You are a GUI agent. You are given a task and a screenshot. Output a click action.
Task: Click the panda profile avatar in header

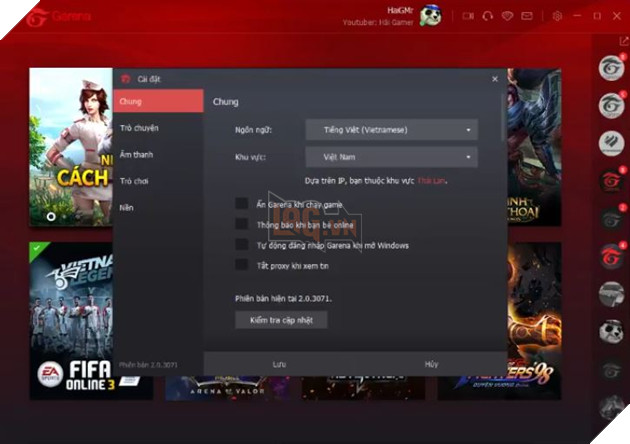pyautogui.click(x=431, y=16)
